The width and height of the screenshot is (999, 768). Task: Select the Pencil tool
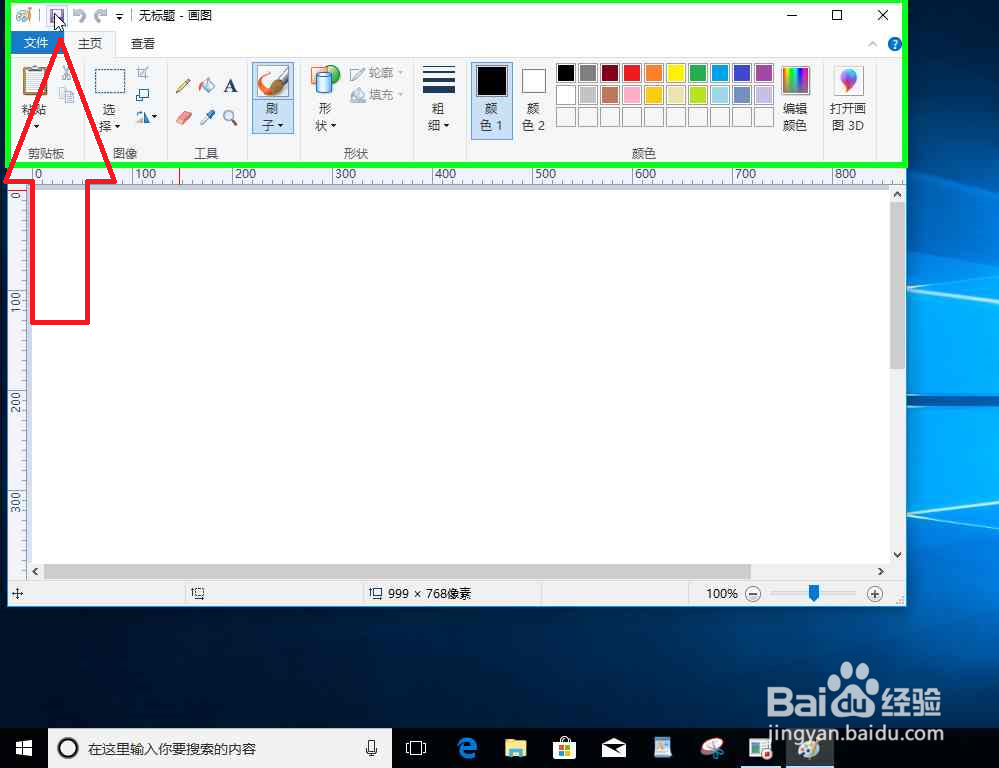coord(183,85)
